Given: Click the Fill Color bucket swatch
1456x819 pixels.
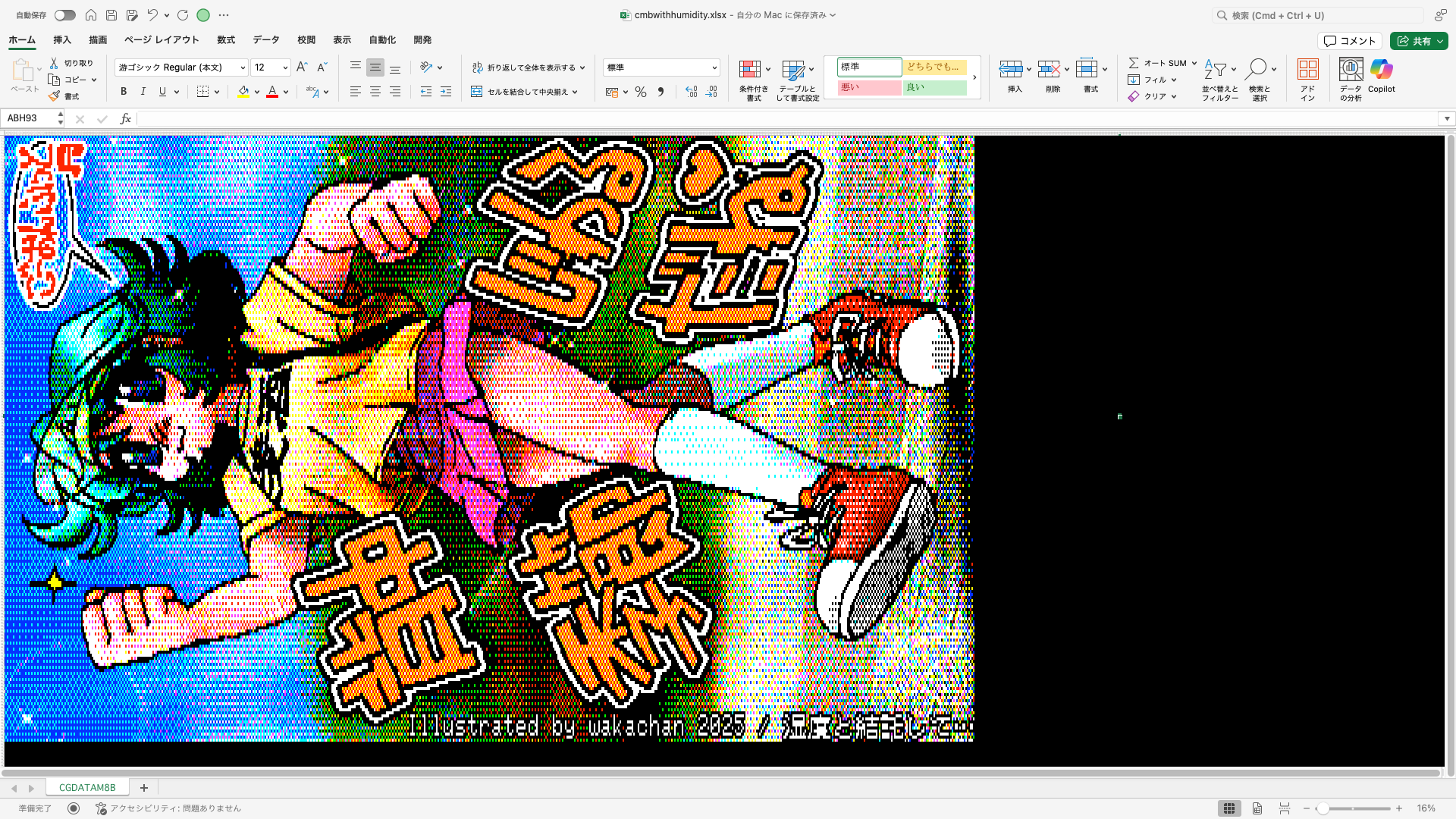Looking at the screenshot, I should pyautogui.click(x=243, y=92).
